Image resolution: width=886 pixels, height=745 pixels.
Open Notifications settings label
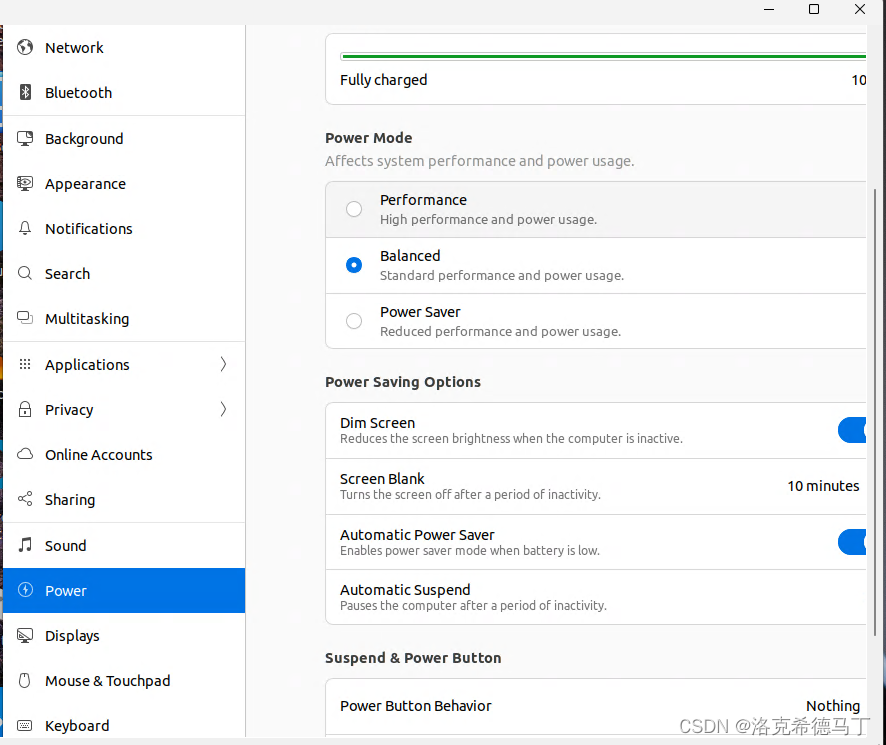pos(89,228)
